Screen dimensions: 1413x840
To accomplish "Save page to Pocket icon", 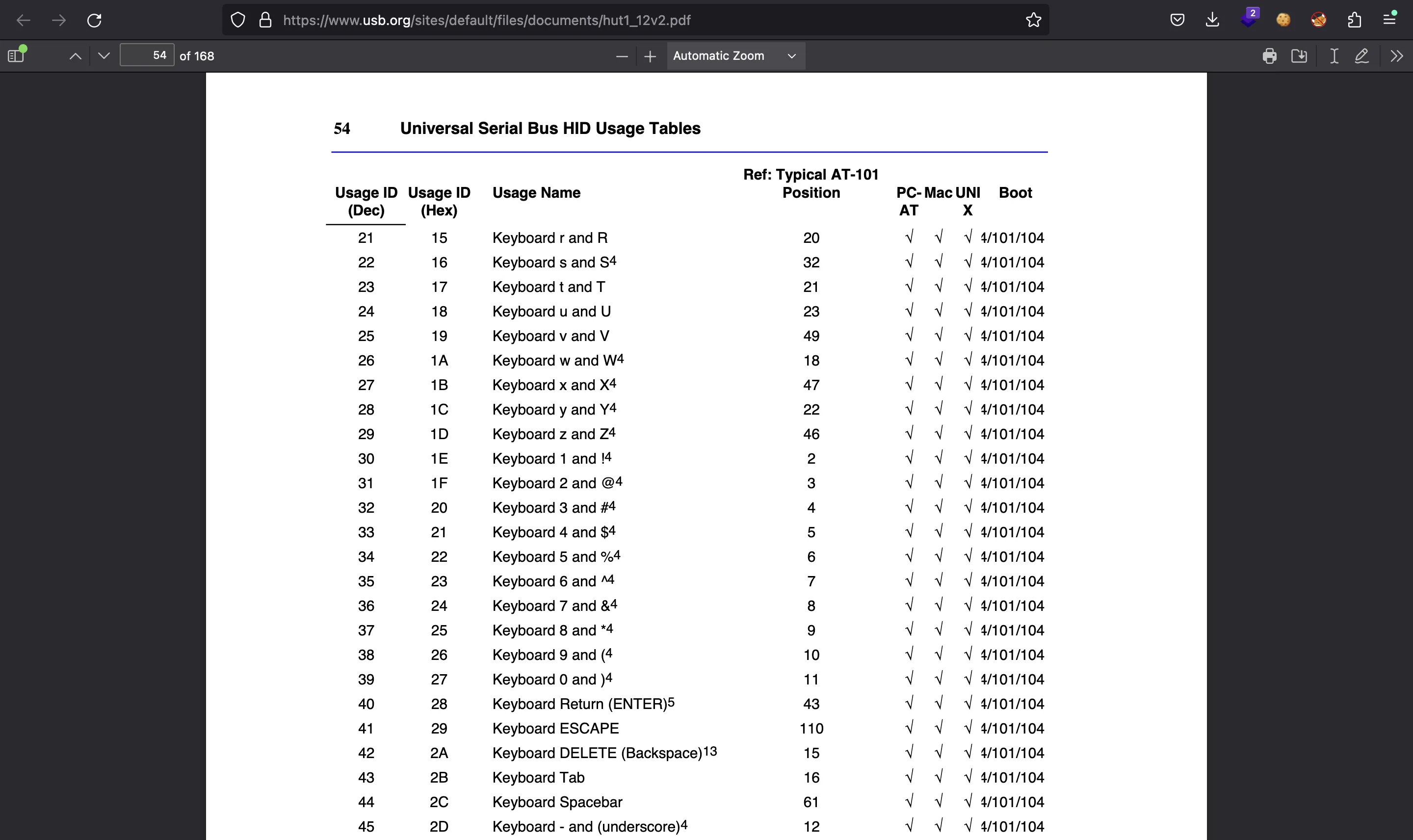I will [1177, 21].
